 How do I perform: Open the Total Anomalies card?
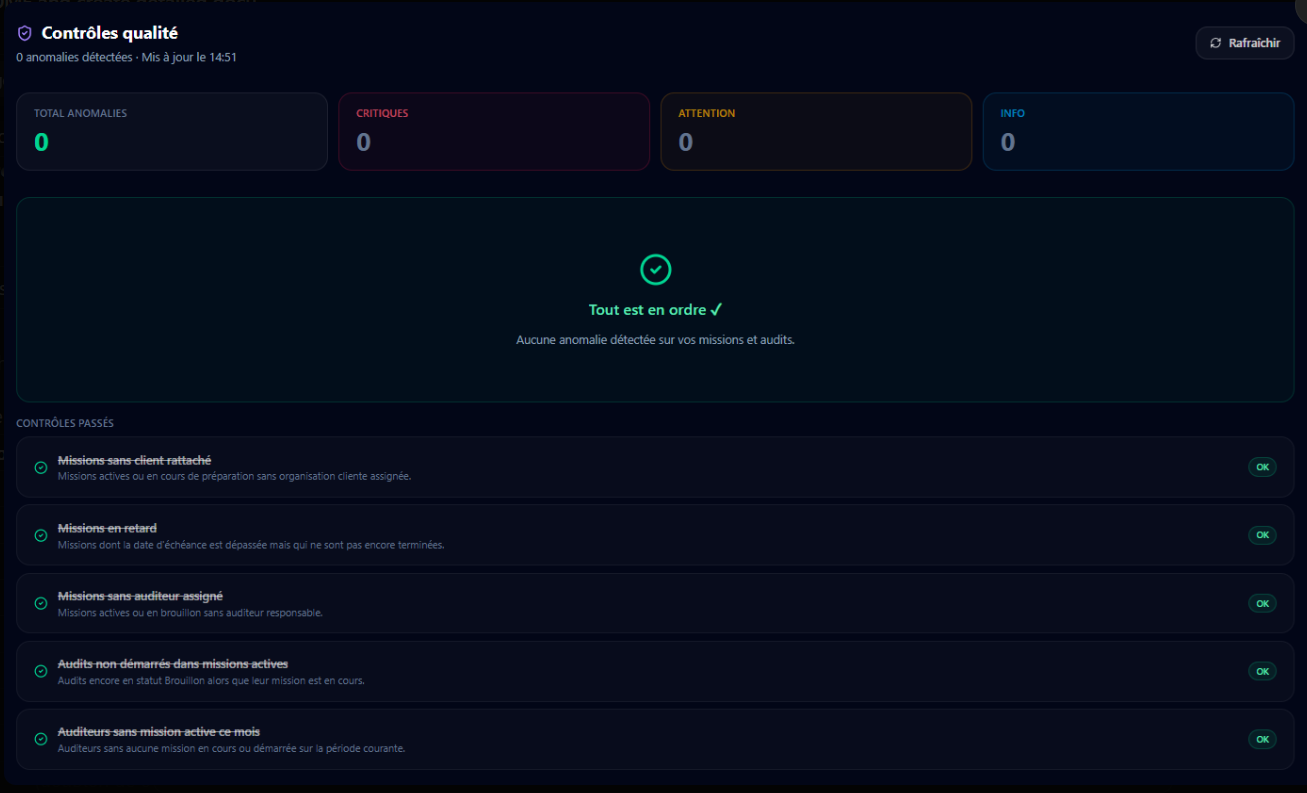[x=172, y=131]
